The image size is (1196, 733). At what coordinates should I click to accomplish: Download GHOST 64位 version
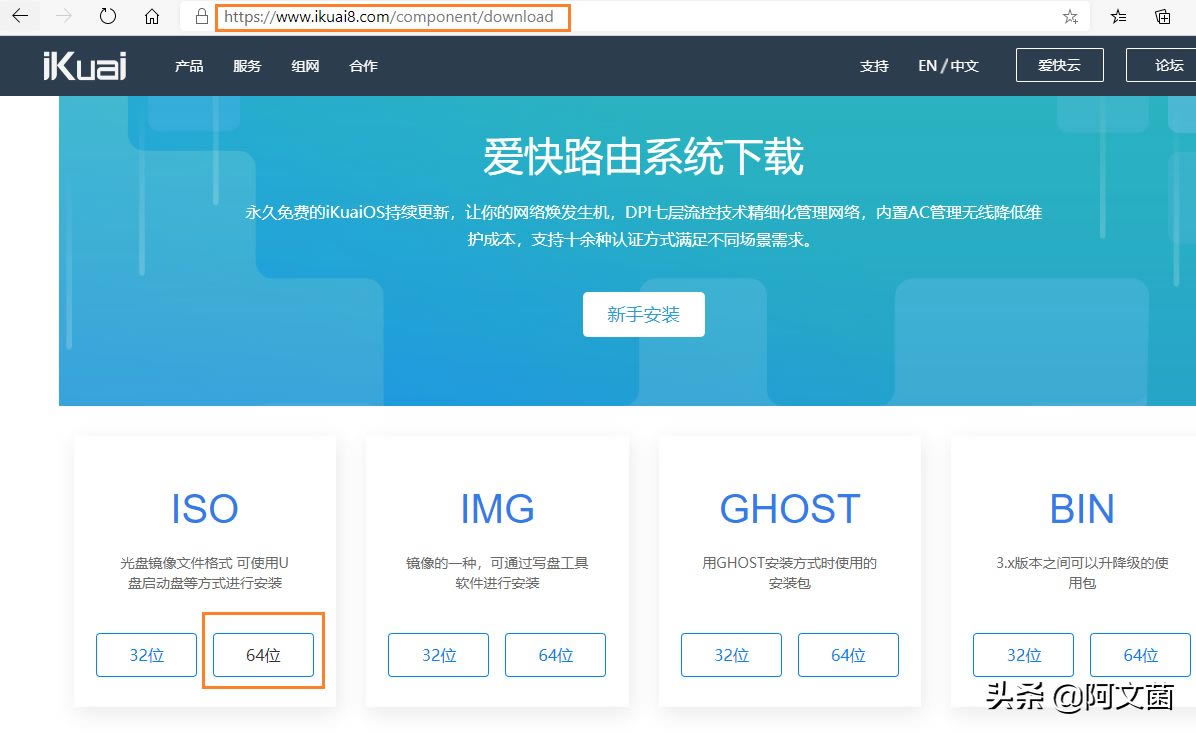click(x=848, y=655)
